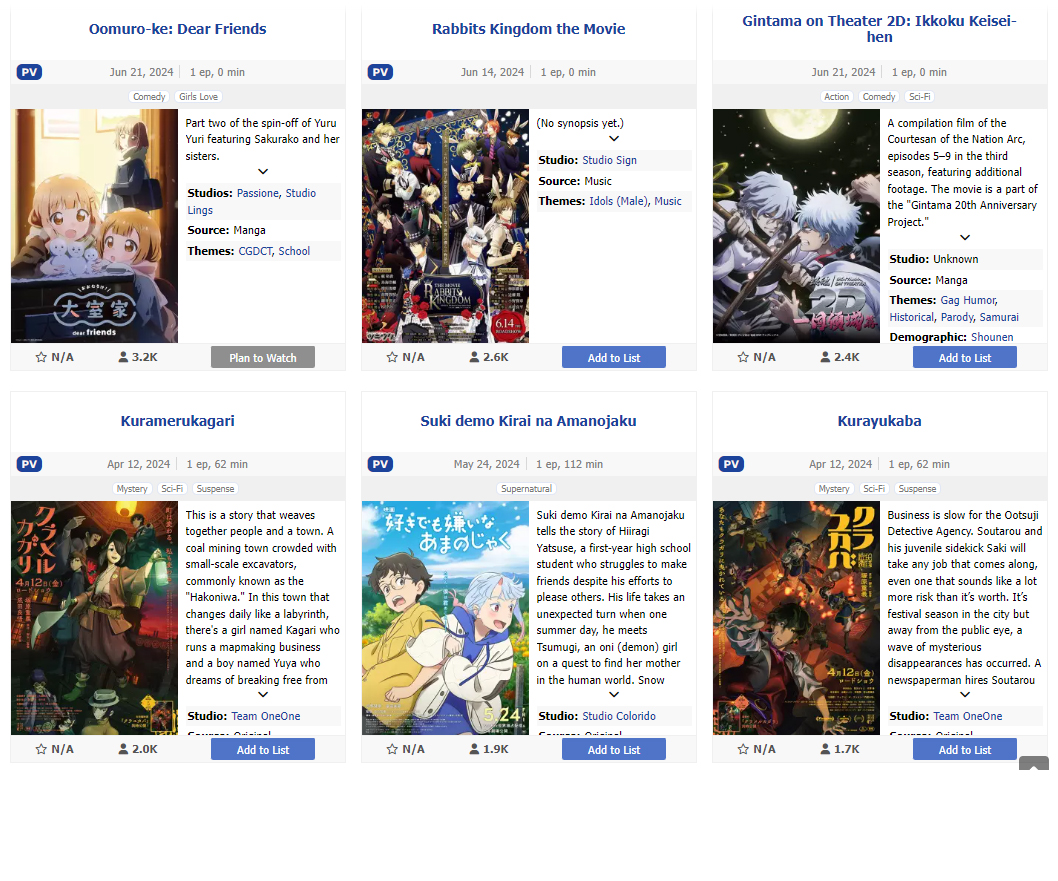Open the PV badge on Rabbits Kingdom the Movie

381,72
